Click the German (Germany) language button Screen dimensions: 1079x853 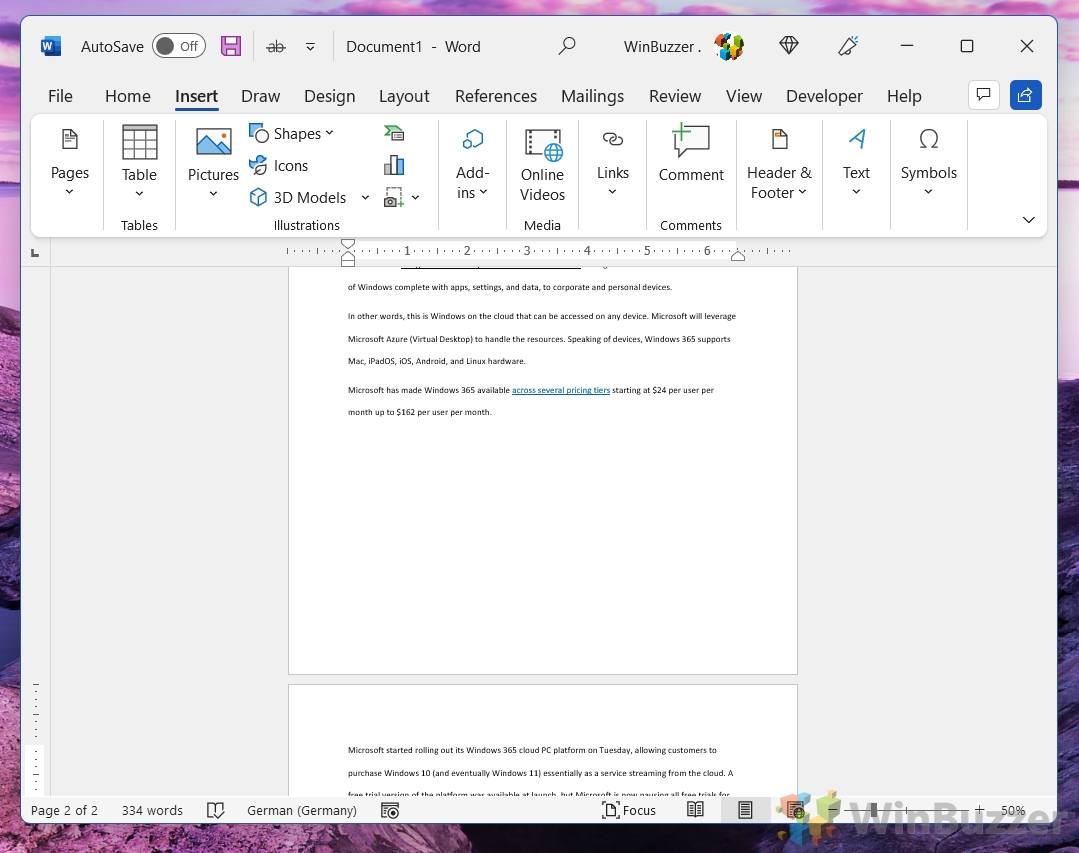301,810
